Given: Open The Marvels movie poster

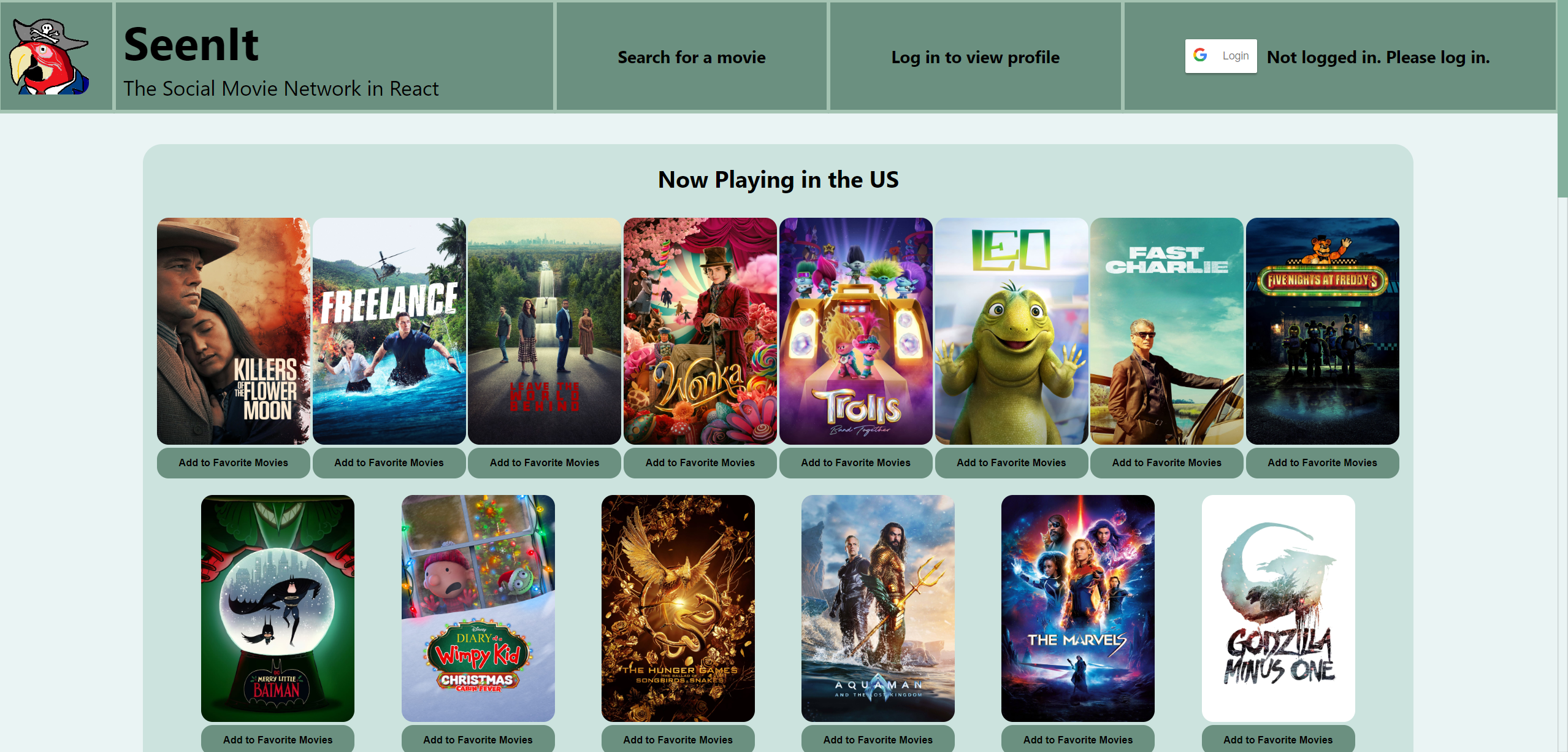Looking at the screenshot, I should point(1078,608).
